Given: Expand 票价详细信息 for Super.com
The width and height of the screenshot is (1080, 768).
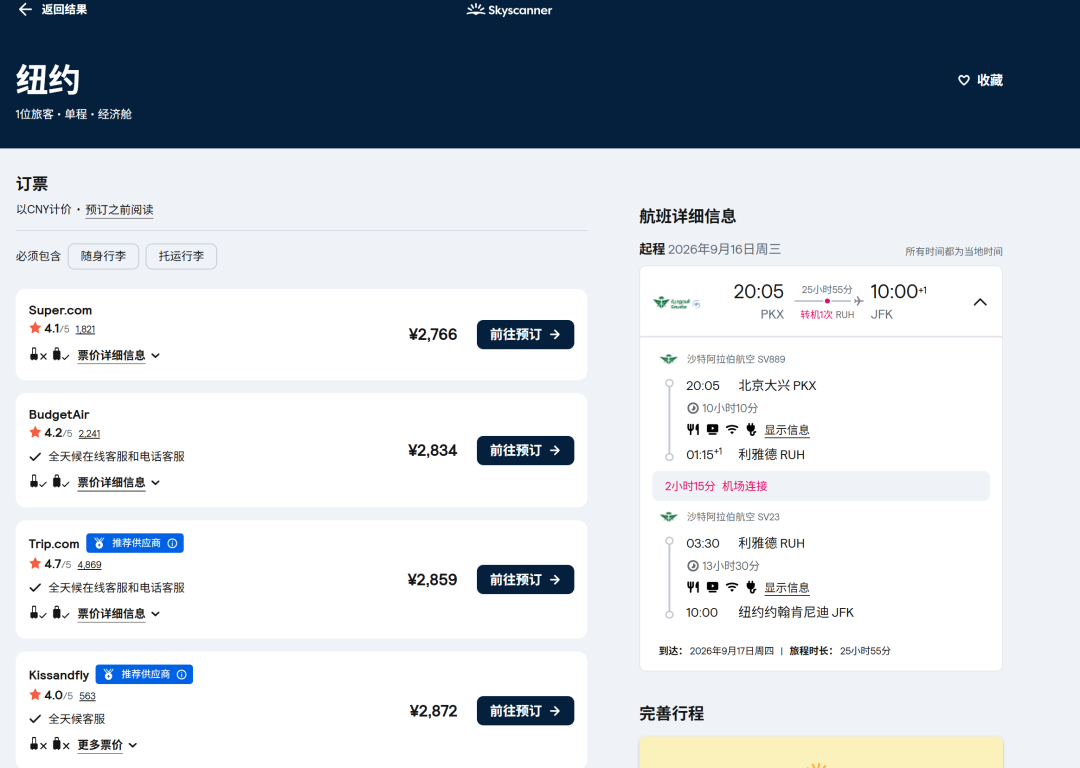Looking at the screenshot, I should (118, 355).
